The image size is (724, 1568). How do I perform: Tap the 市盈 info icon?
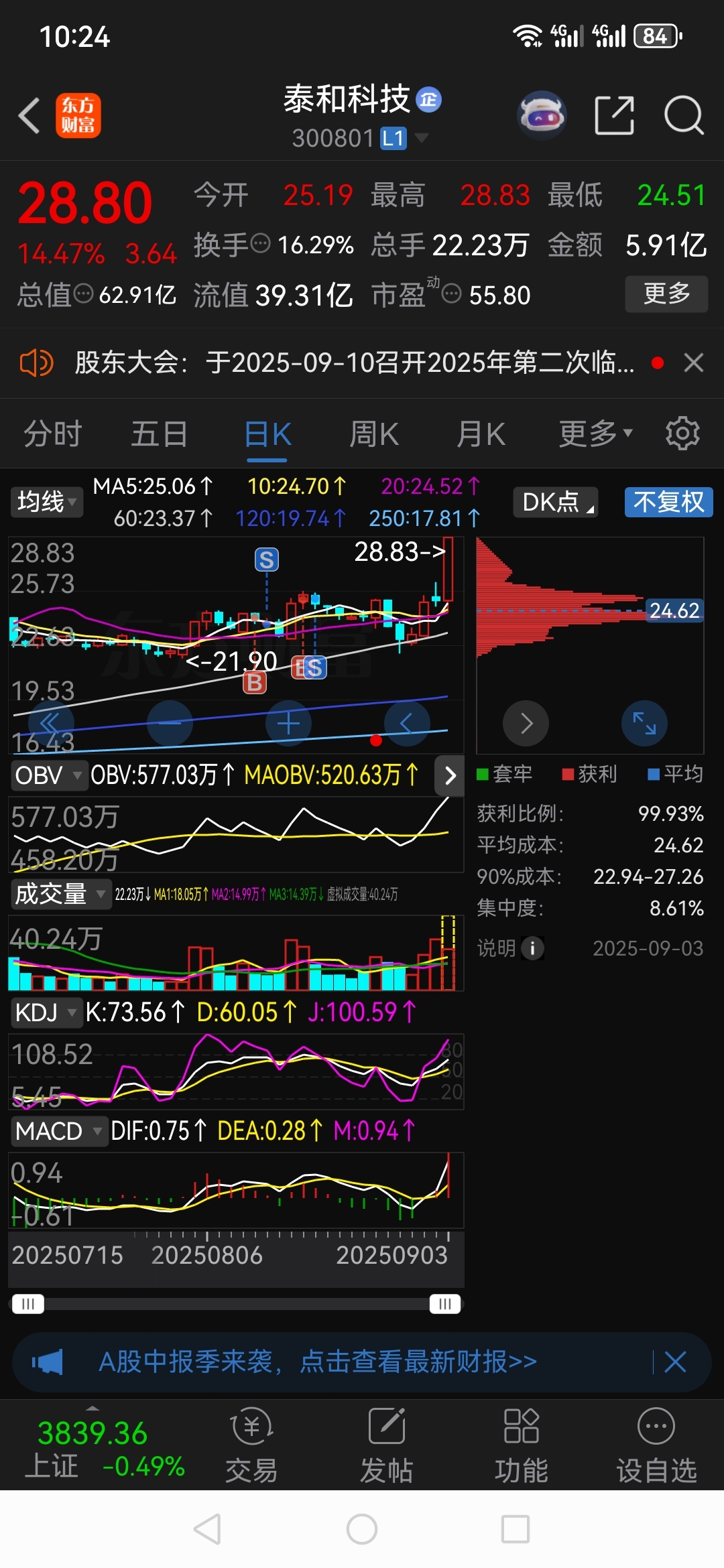pyautogui.click(x=452, y=293)
